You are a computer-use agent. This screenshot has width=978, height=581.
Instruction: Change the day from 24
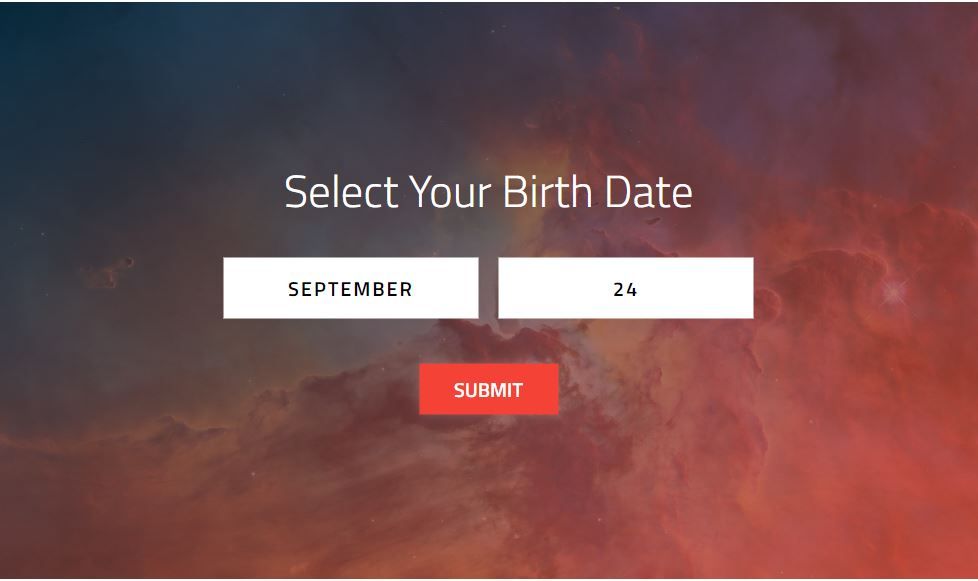[x=625, y=288]
